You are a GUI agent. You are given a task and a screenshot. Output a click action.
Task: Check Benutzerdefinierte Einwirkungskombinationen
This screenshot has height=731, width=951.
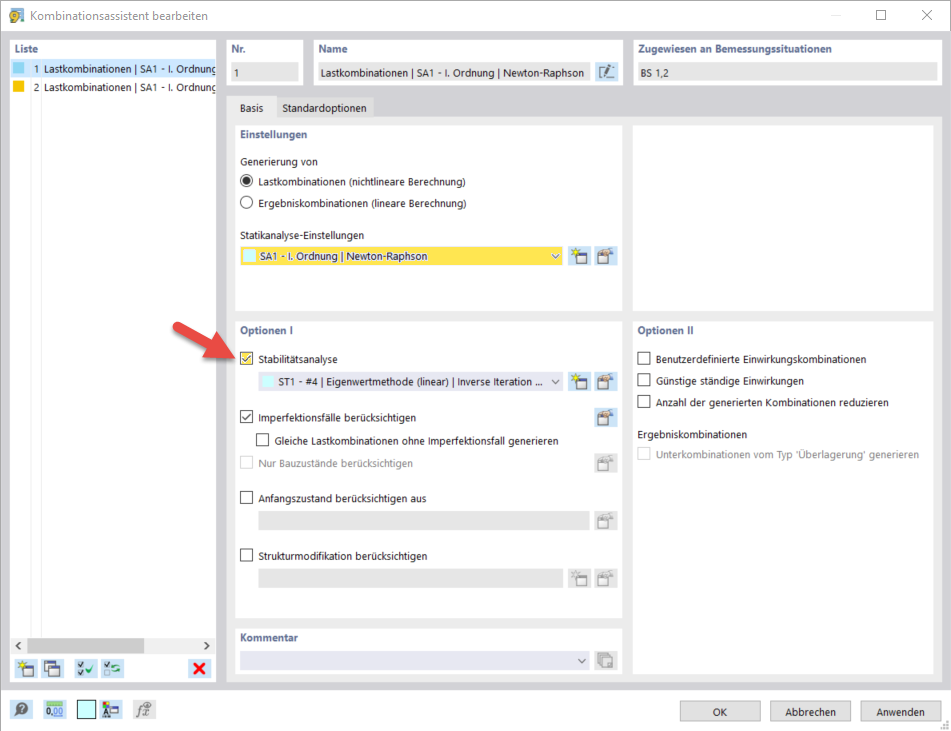click(x=644, y=359)
